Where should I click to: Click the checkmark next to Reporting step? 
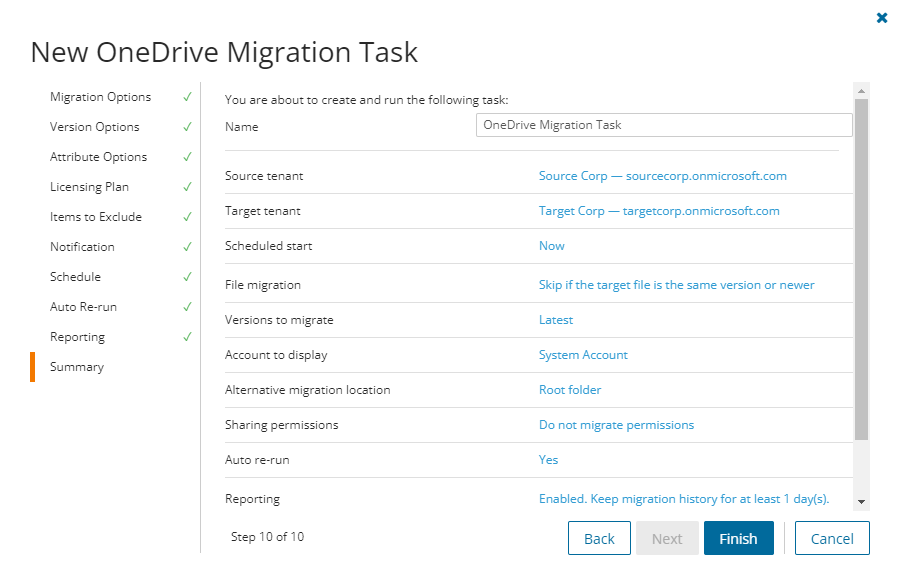(189, 336)
